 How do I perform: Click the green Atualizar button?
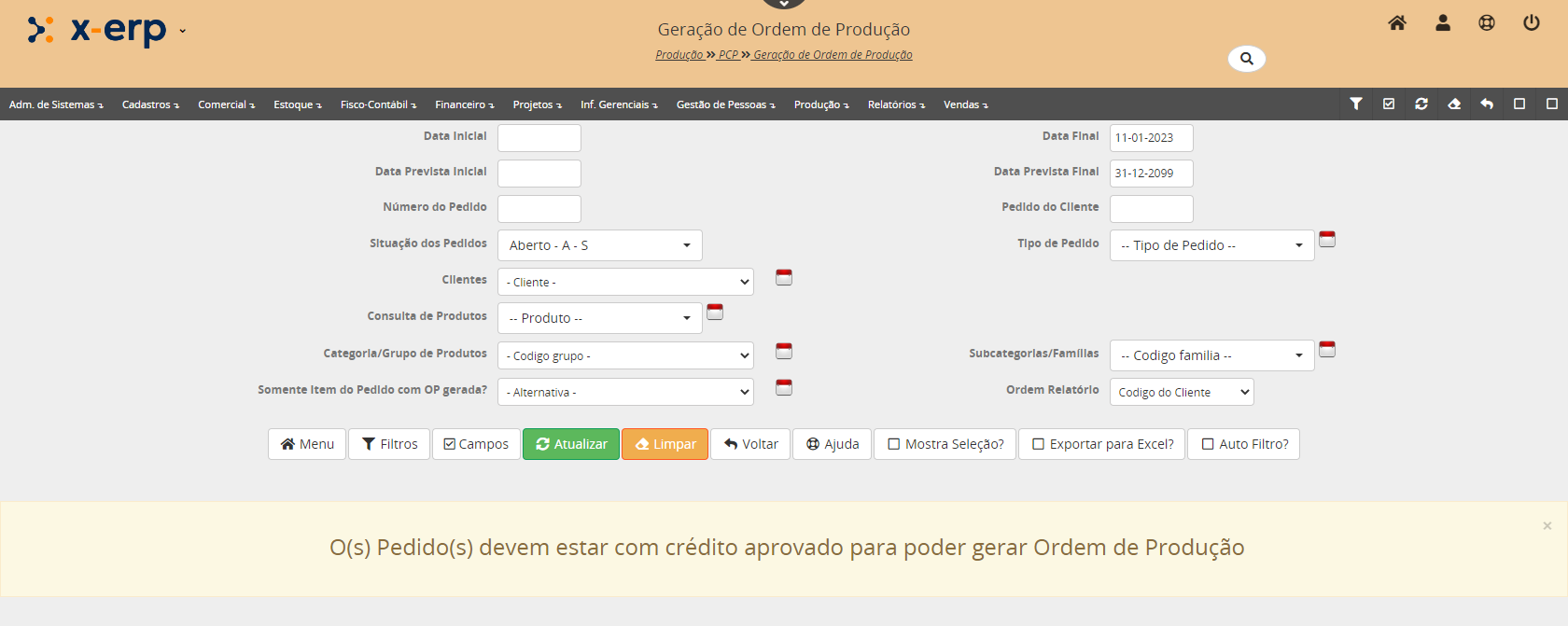click(570, 444)
